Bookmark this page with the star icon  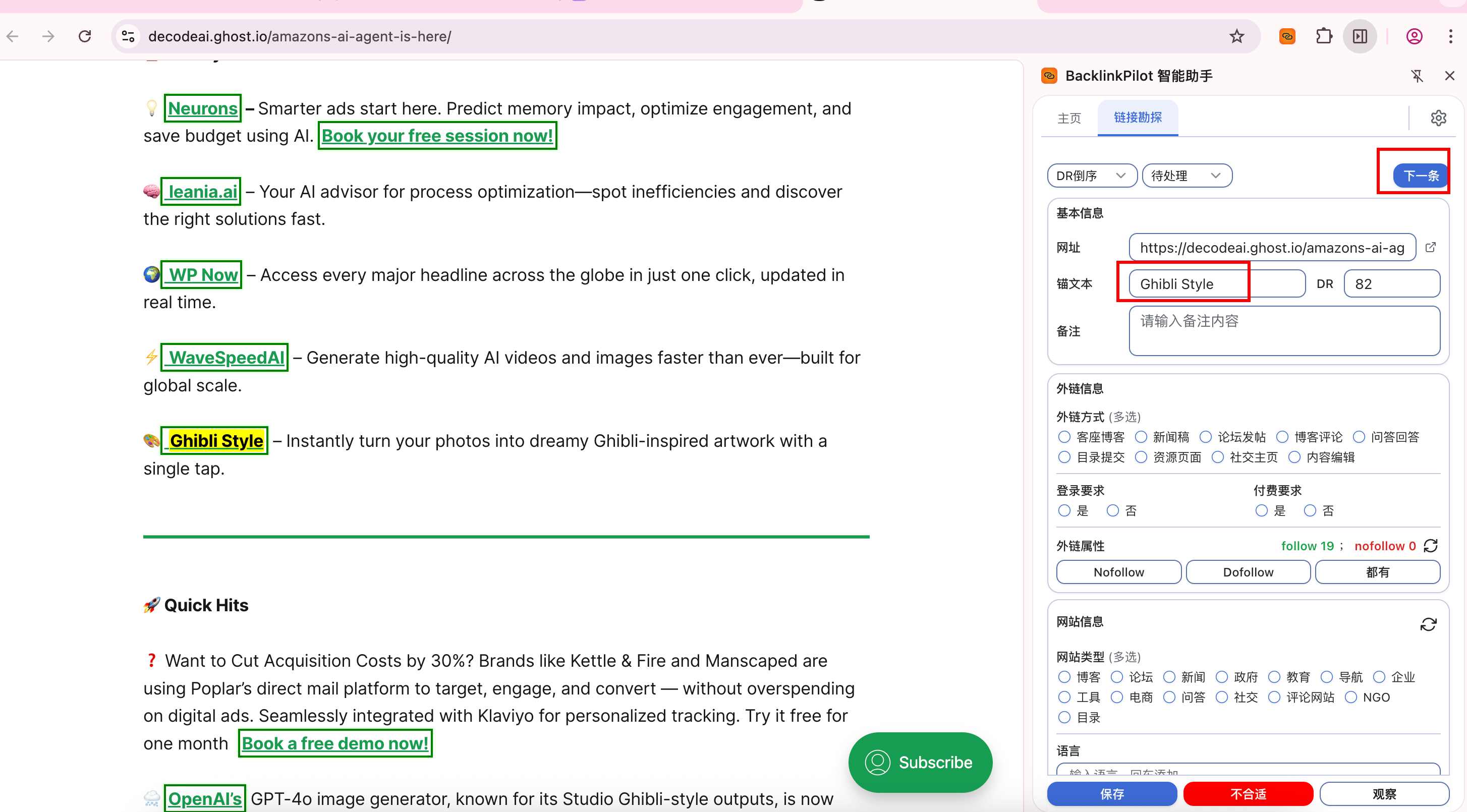pos(1236,36)
